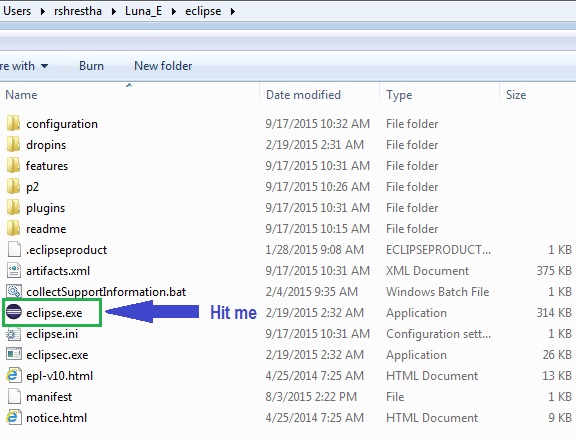Select the artifacts.xml file name
This screenshot has height=440, width=576.
point(58,271)
